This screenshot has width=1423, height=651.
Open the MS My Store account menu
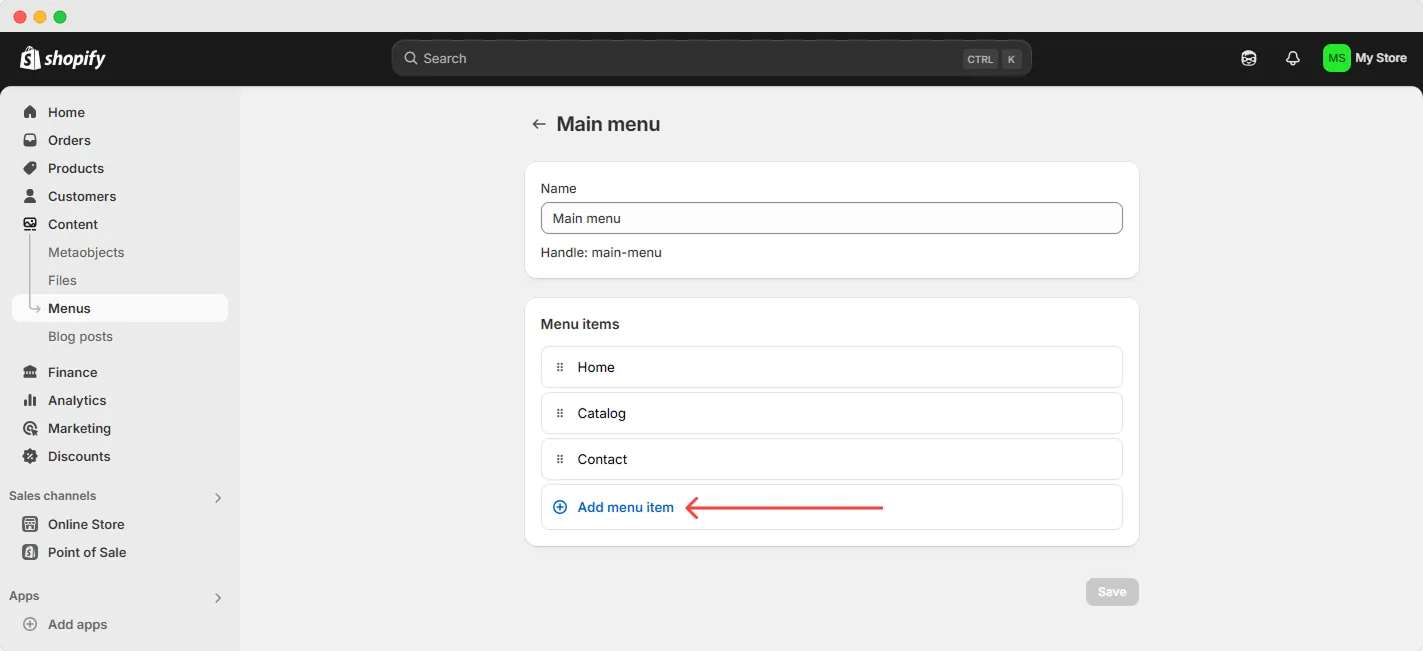[x=1366, y=57]
